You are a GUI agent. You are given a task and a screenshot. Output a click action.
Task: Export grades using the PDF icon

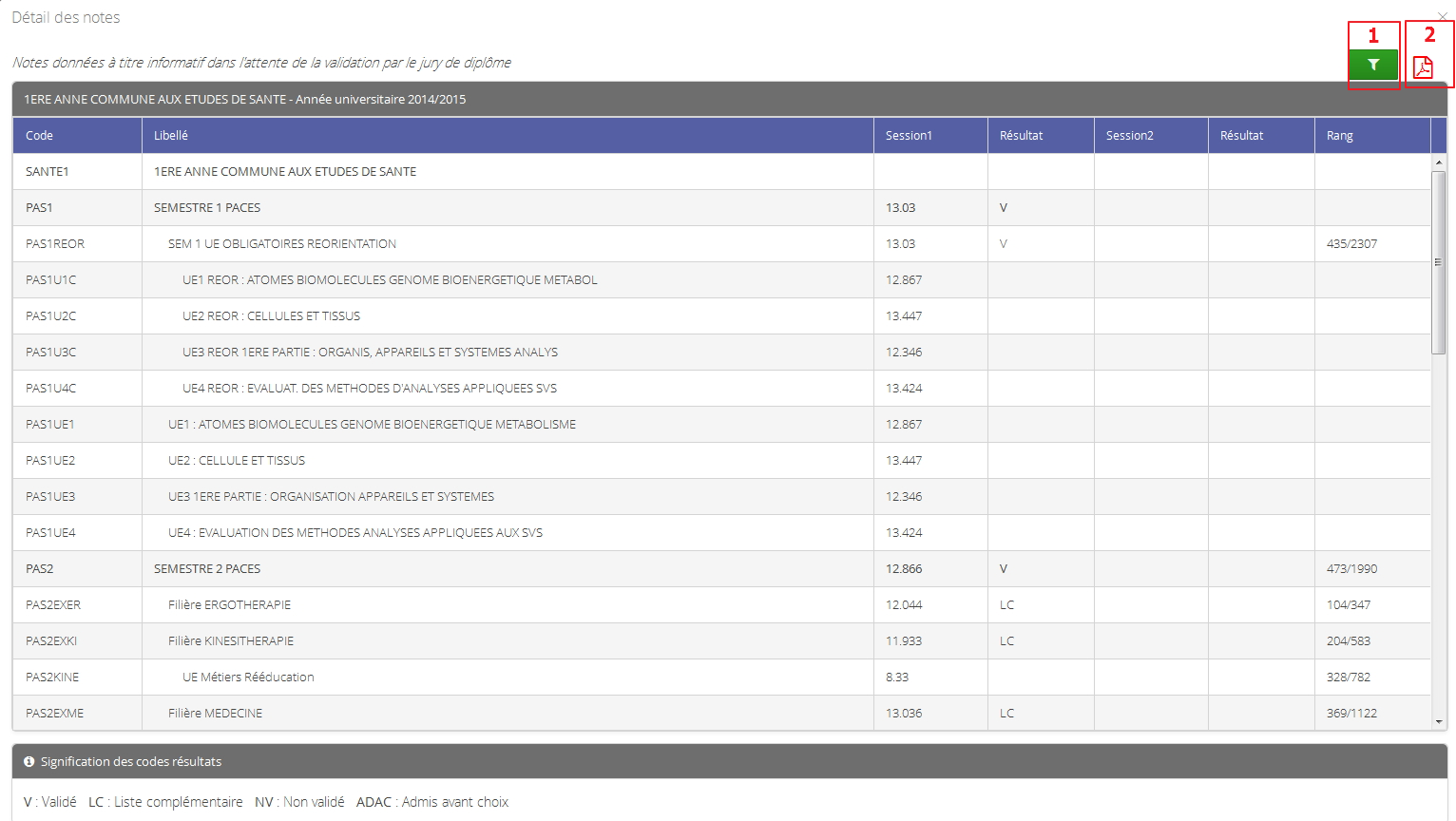click(1423, 67)
